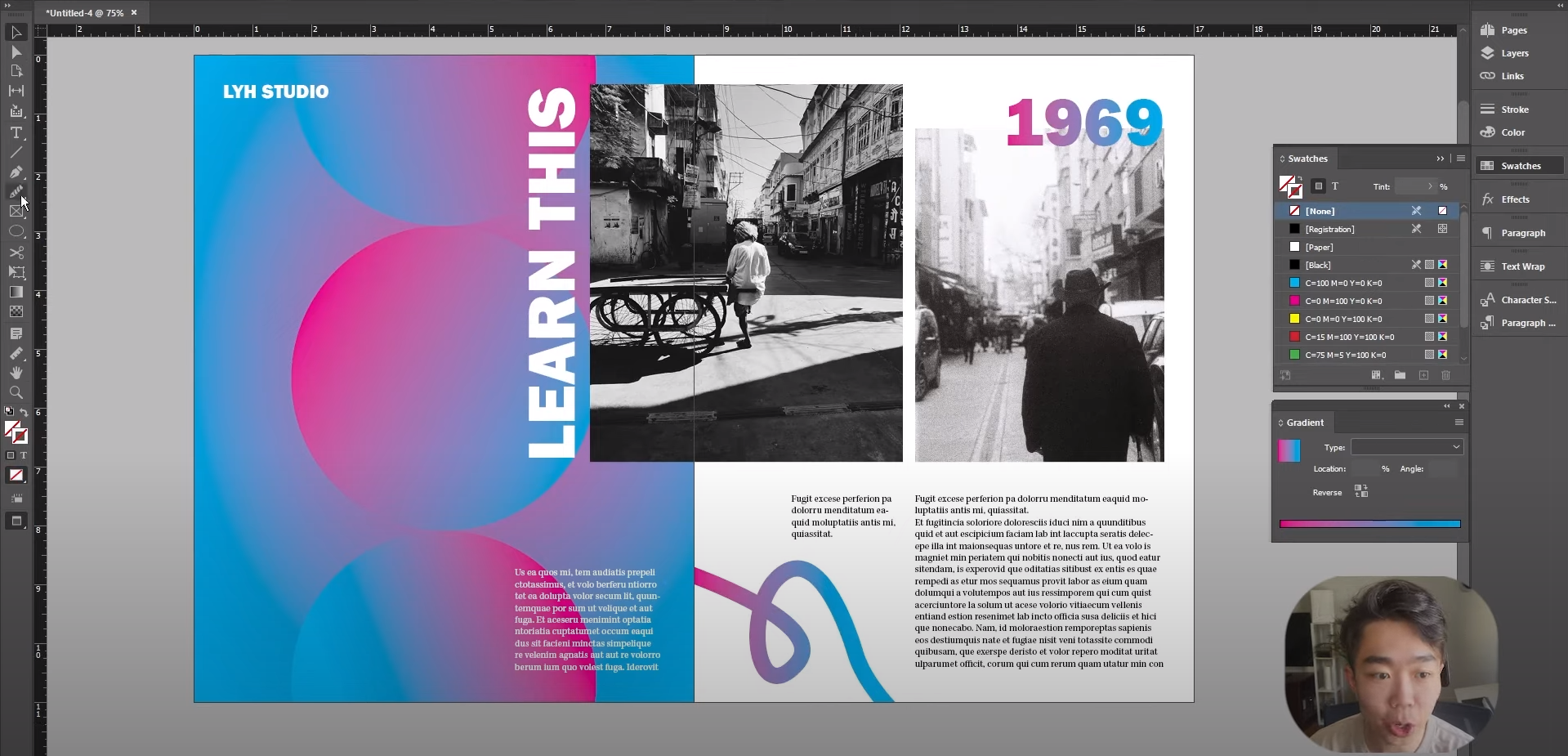Toggle toolbar Swap Fill and Stroke arrow
Screen dimensions: 1568x756
tap(24, 412)
